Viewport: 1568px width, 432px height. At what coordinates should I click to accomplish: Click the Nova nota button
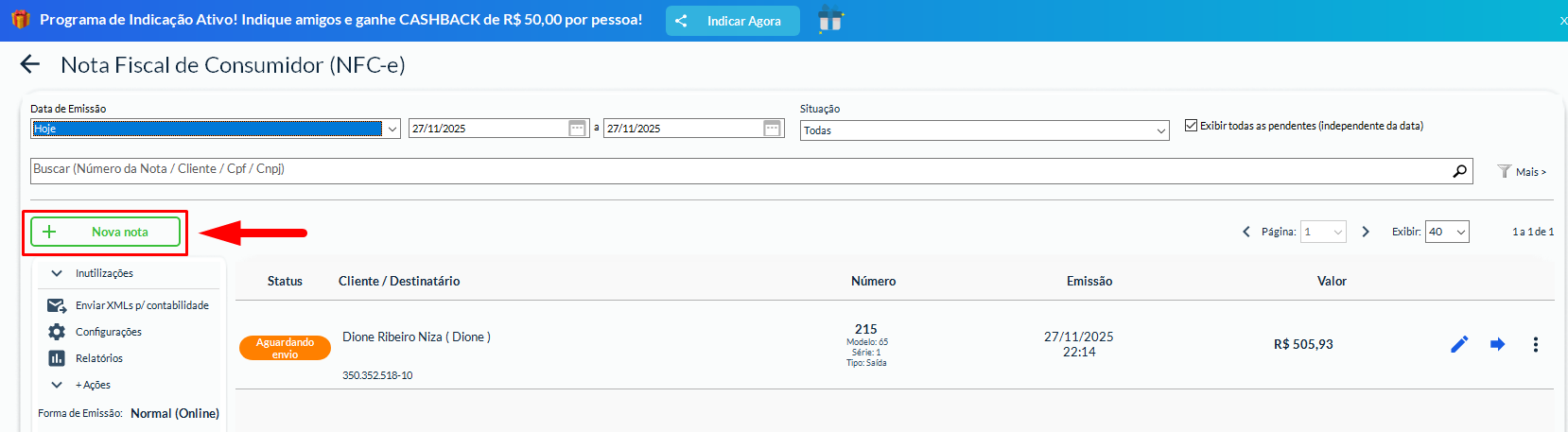point(105,232)
